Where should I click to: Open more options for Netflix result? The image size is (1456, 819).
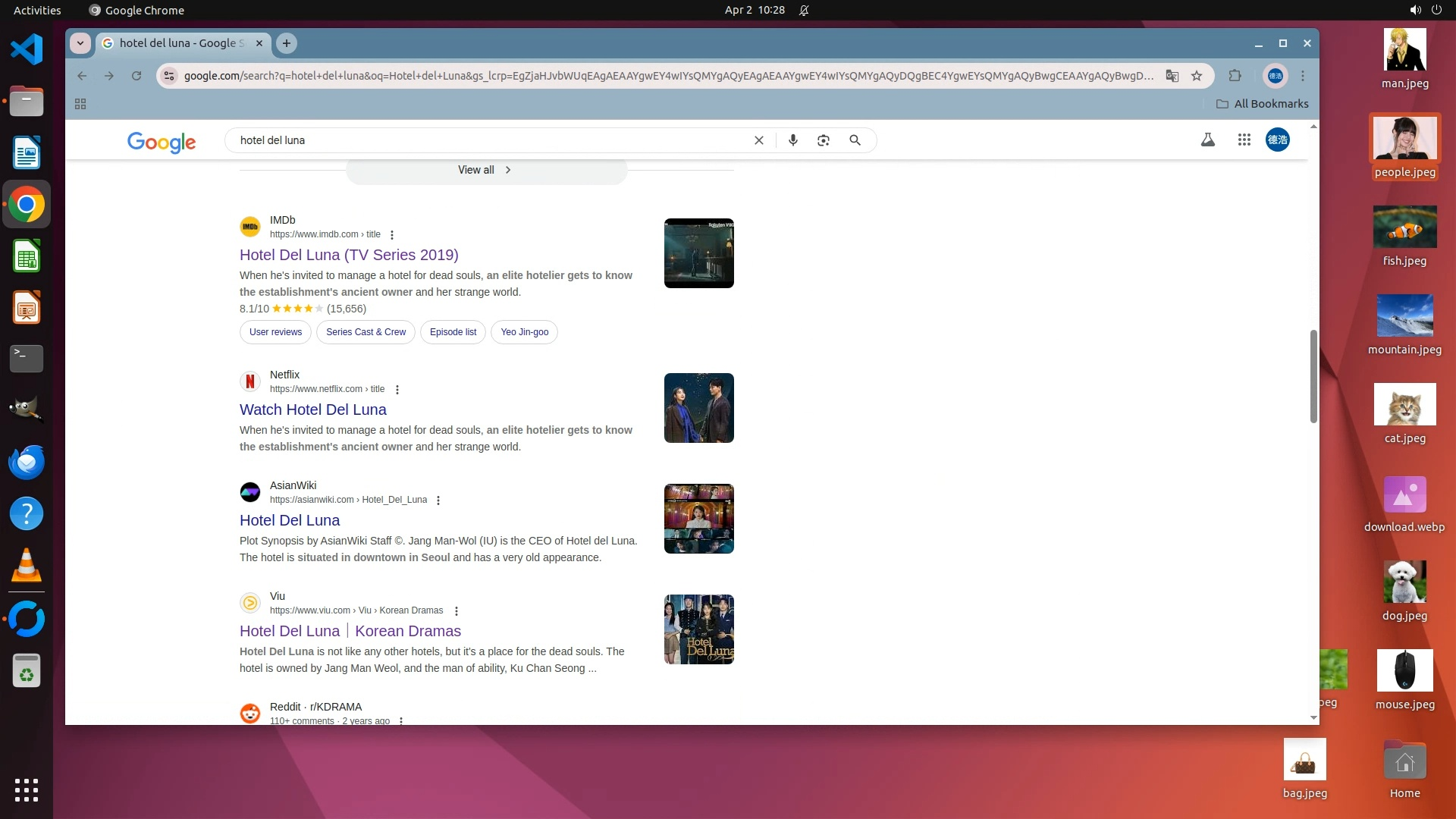[x=397, y=390]
